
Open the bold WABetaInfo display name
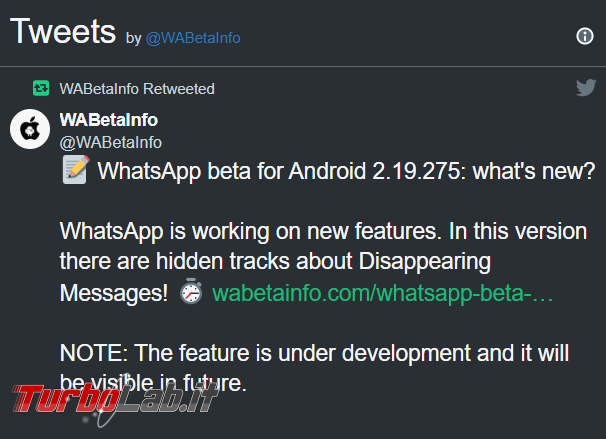(x=109, y=120)
